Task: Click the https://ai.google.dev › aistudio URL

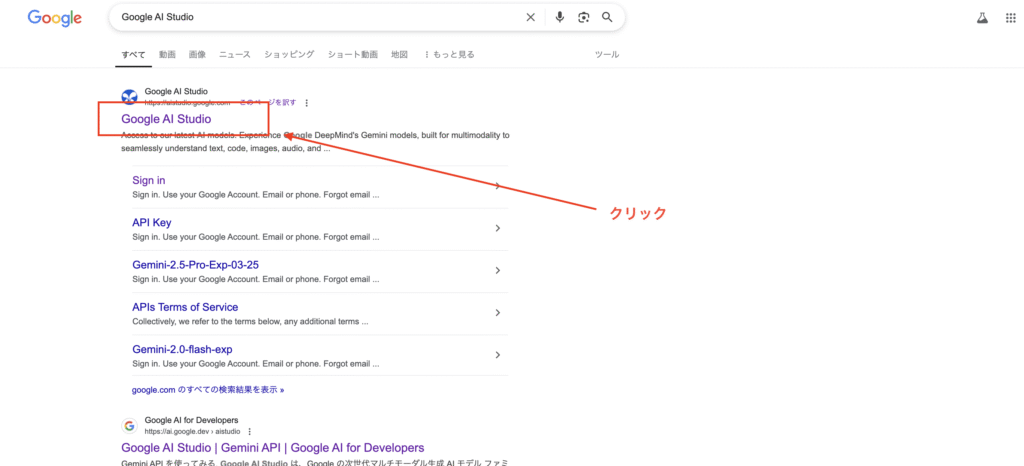Action: pos(193,431)
